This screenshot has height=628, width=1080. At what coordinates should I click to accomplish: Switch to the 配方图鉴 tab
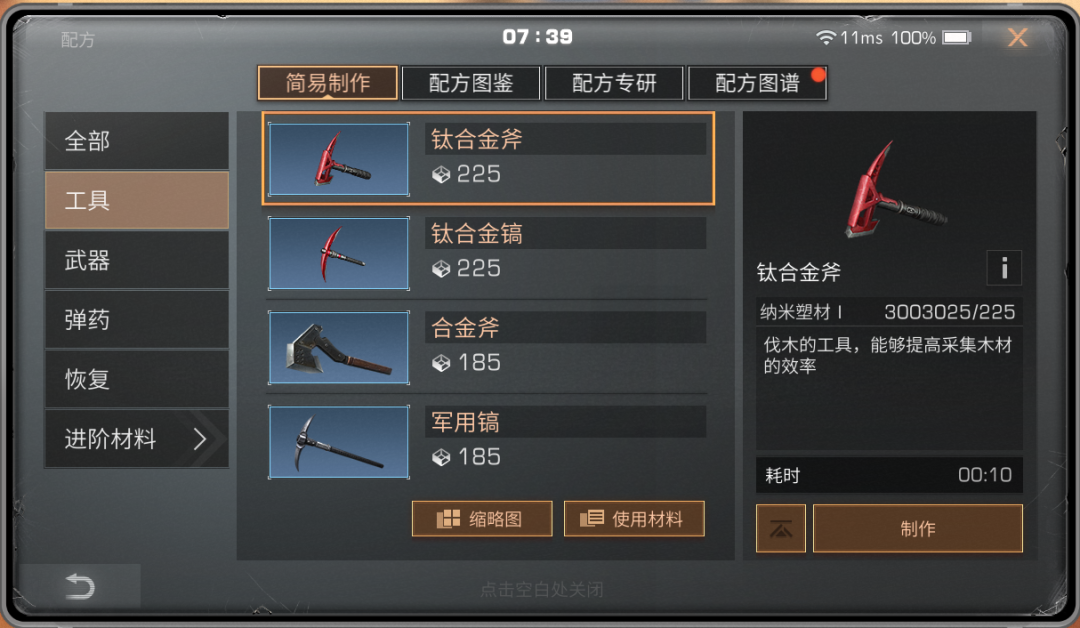coord(471,83)
